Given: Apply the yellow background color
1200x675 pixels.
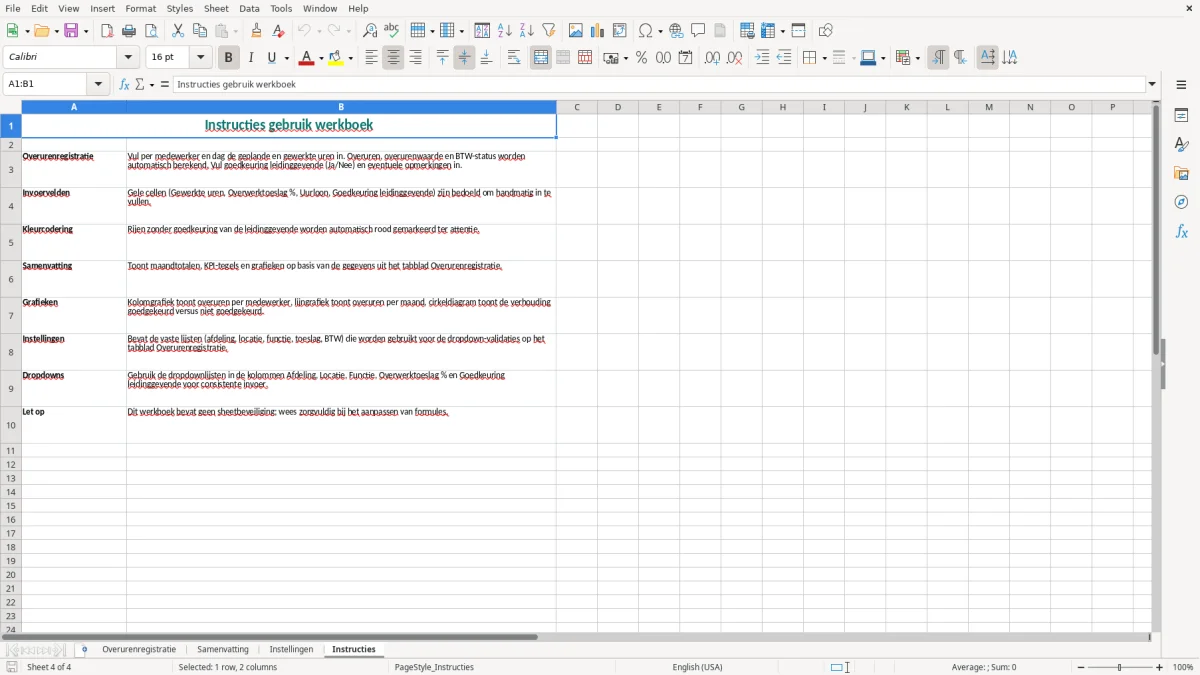Looking at the screenshot, I should click(x=337, y=58).
